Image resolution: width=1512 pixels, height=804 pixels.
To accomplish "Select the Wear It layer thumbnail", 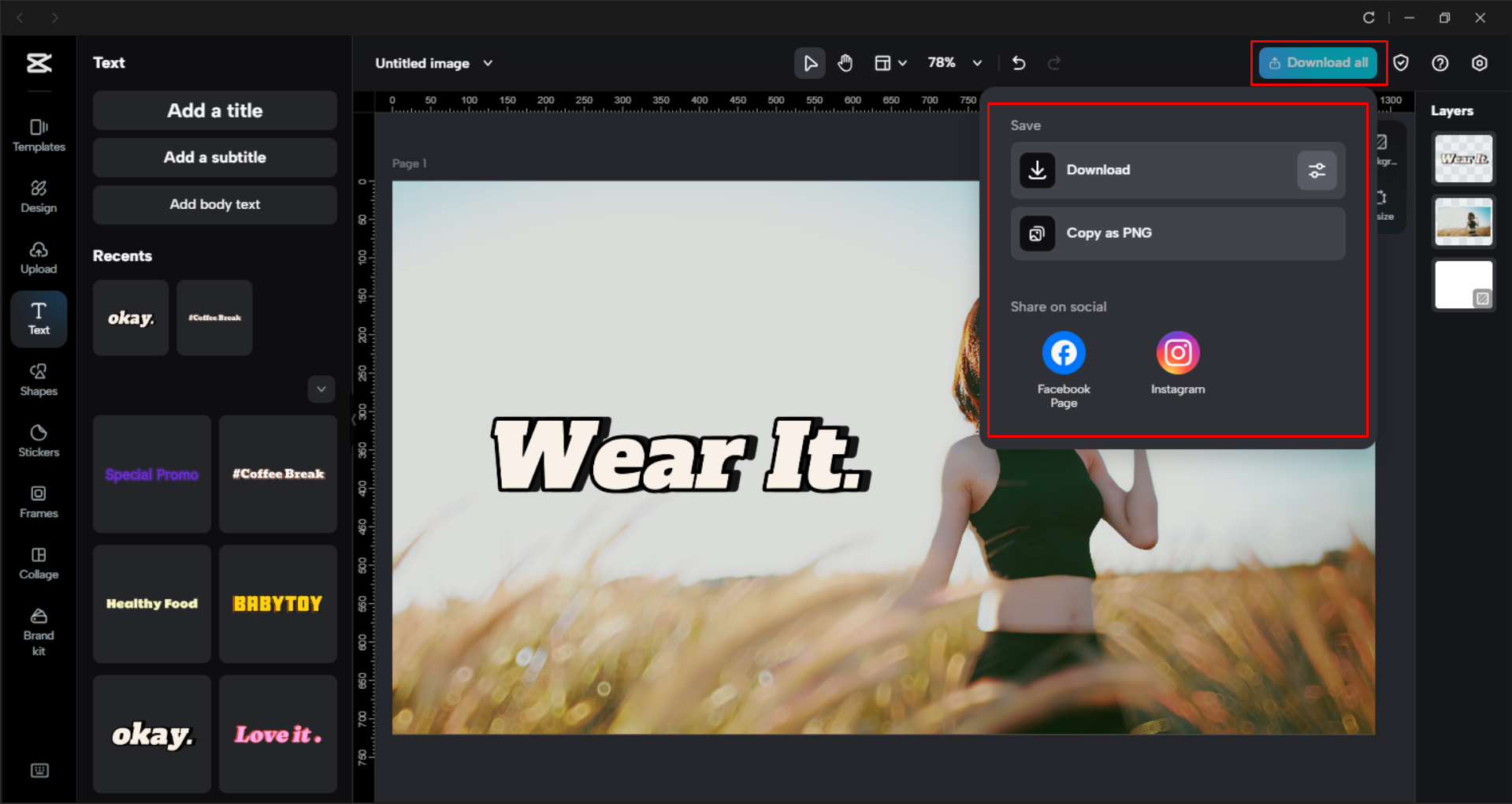I will pos(1462,158).
